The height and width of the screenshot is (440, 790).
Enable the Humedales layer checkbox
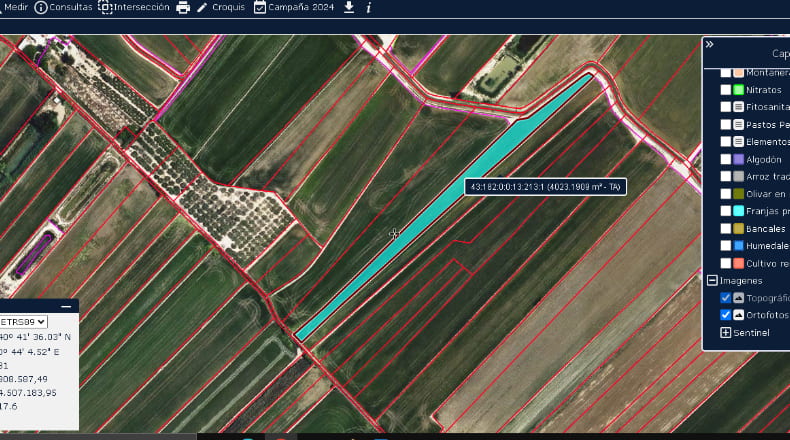click(x=726, y=245)
